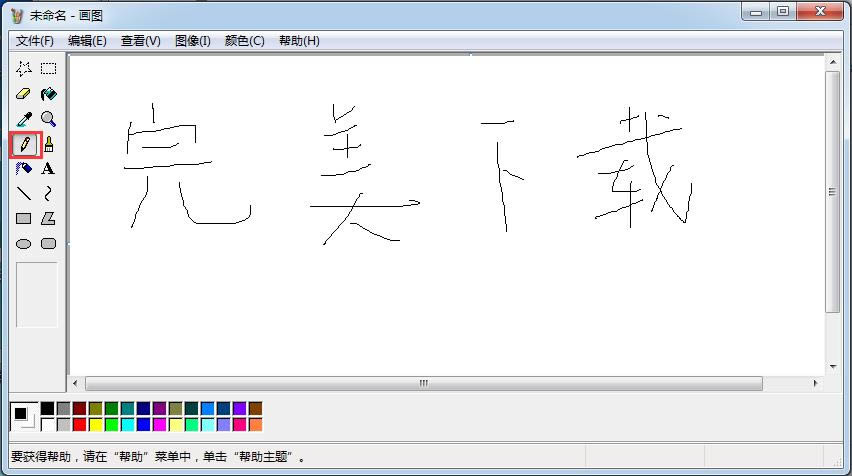Select the navy blue swatch in top row
The height and width of the screenshot is (476, 852).
point(143,409)
